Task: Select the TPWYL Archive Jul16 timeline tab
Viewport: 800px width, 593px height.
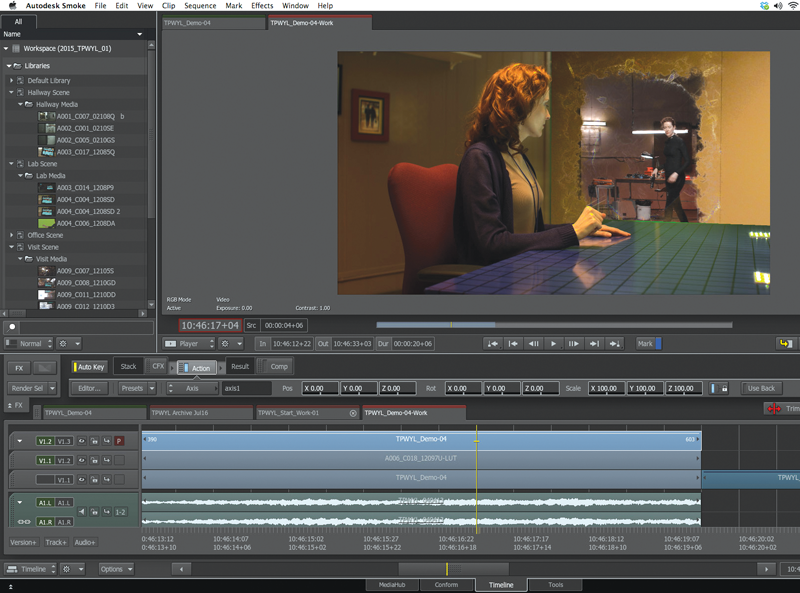Action: [201, 412]
